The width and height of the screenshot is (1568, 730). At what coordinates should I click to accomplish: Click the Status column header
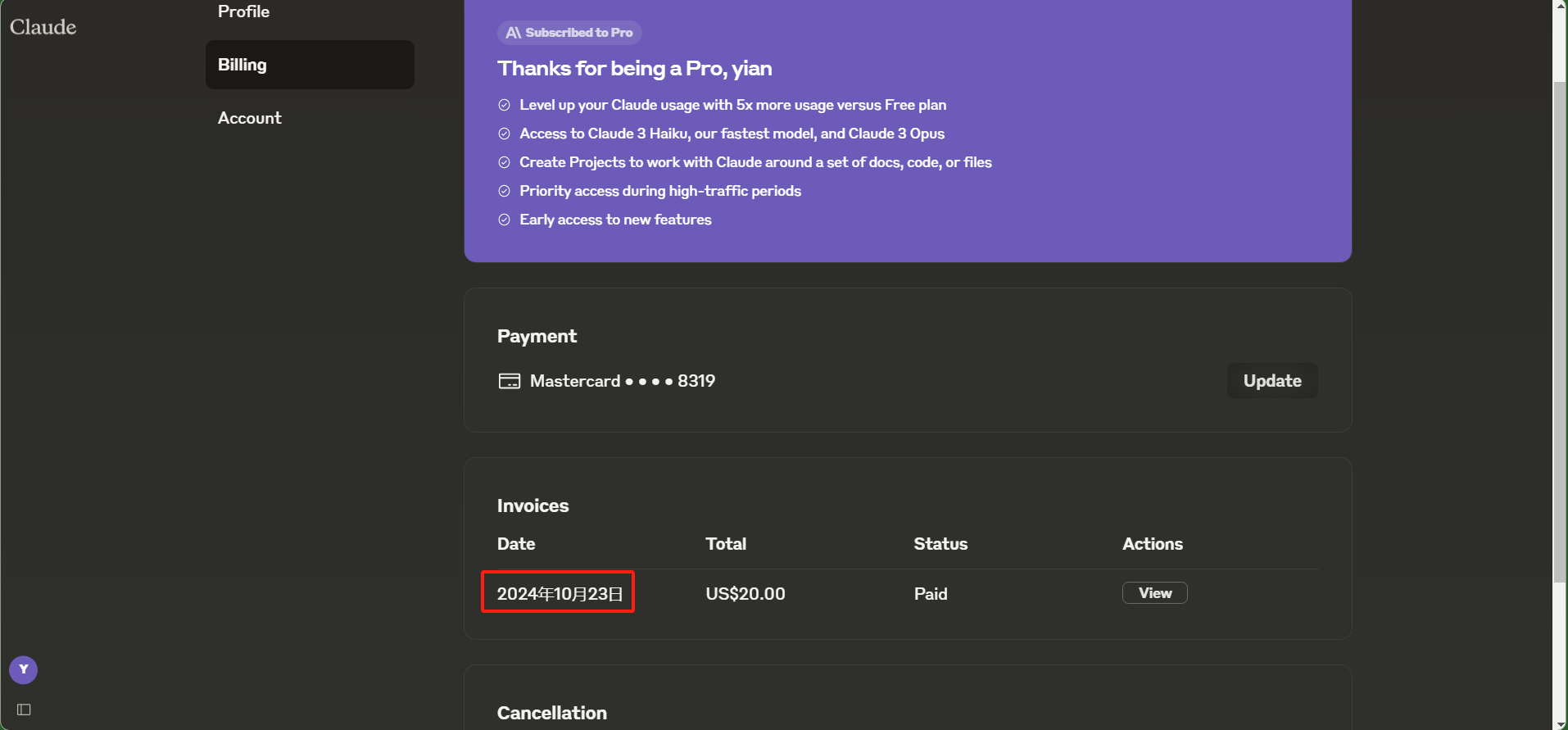coord(940,544)
